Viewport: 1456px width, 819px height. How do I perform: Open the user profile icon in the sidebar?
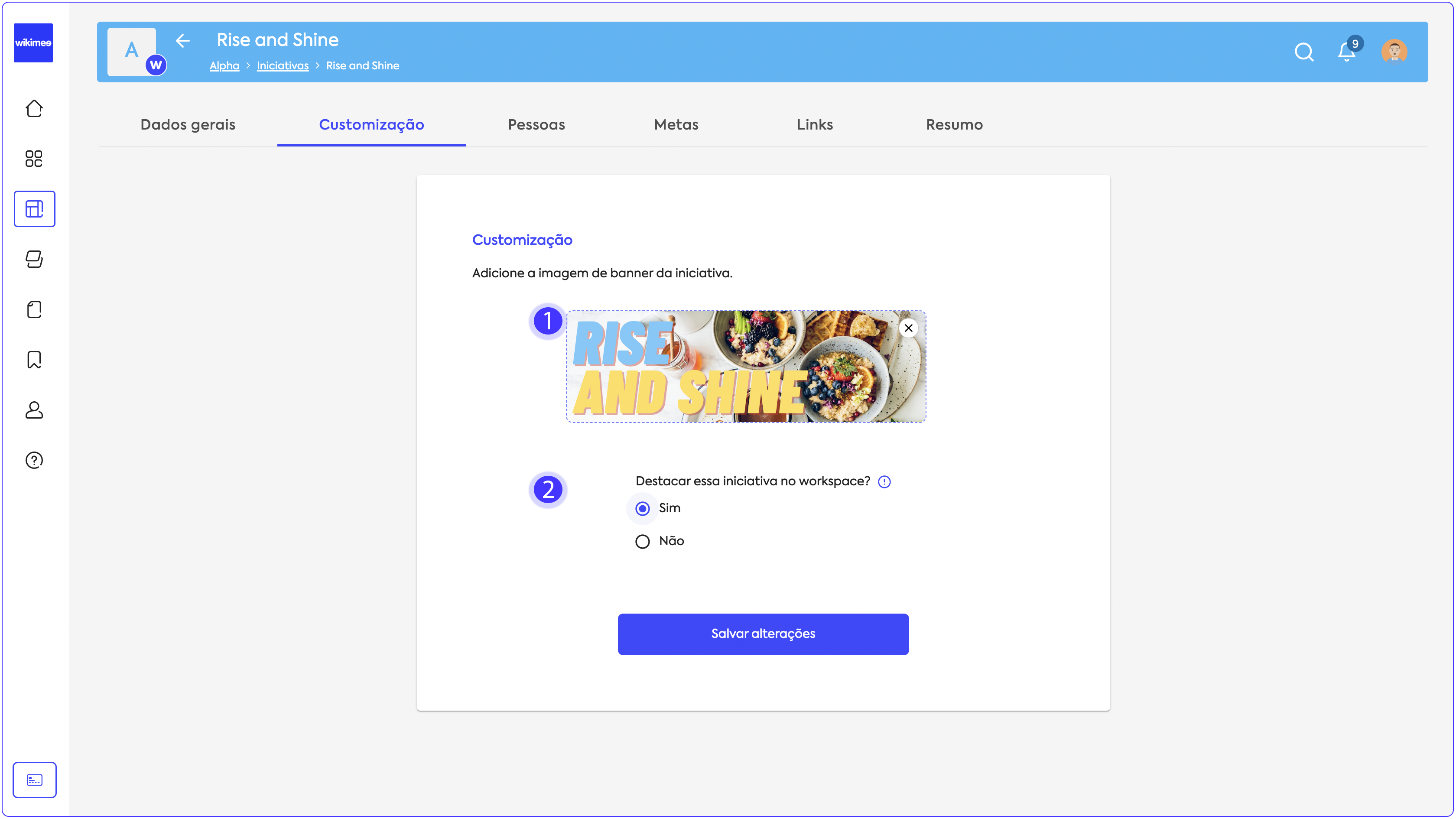(x=34, y=410)
